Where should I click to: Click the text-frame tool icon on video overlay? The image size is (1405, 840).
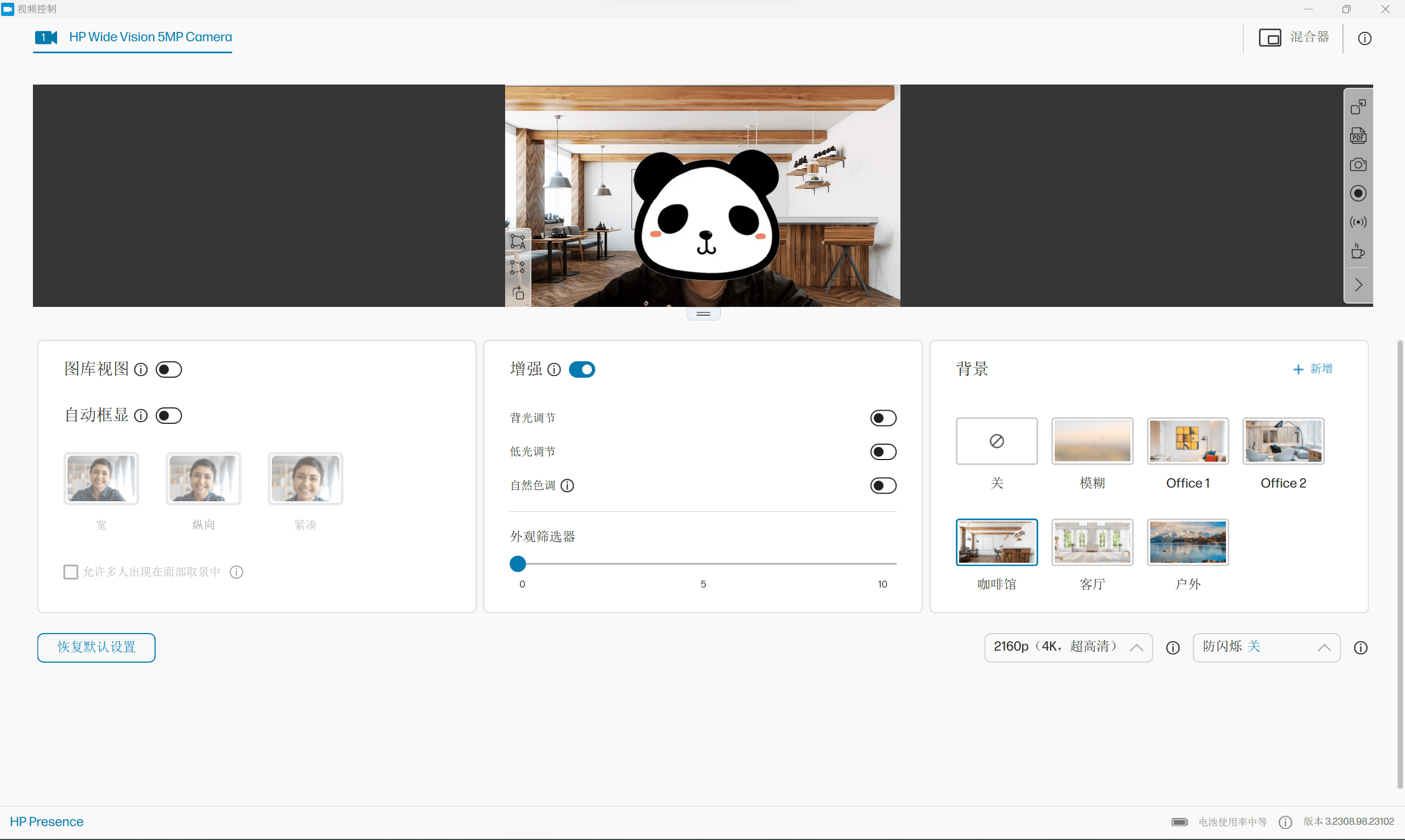pos(518,242)
